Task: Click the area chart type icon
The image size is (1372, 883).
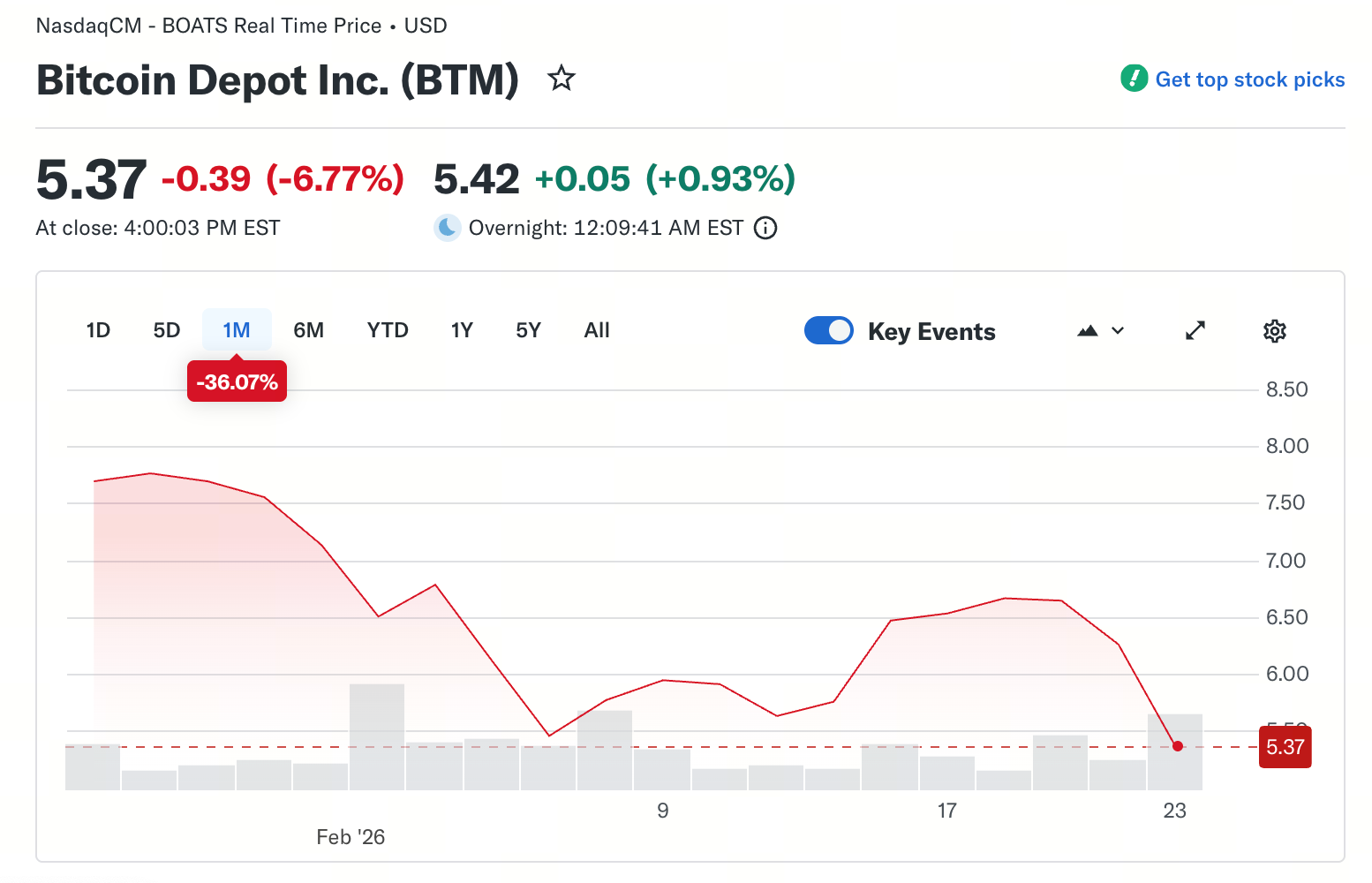Action: tap(1088, 330)
